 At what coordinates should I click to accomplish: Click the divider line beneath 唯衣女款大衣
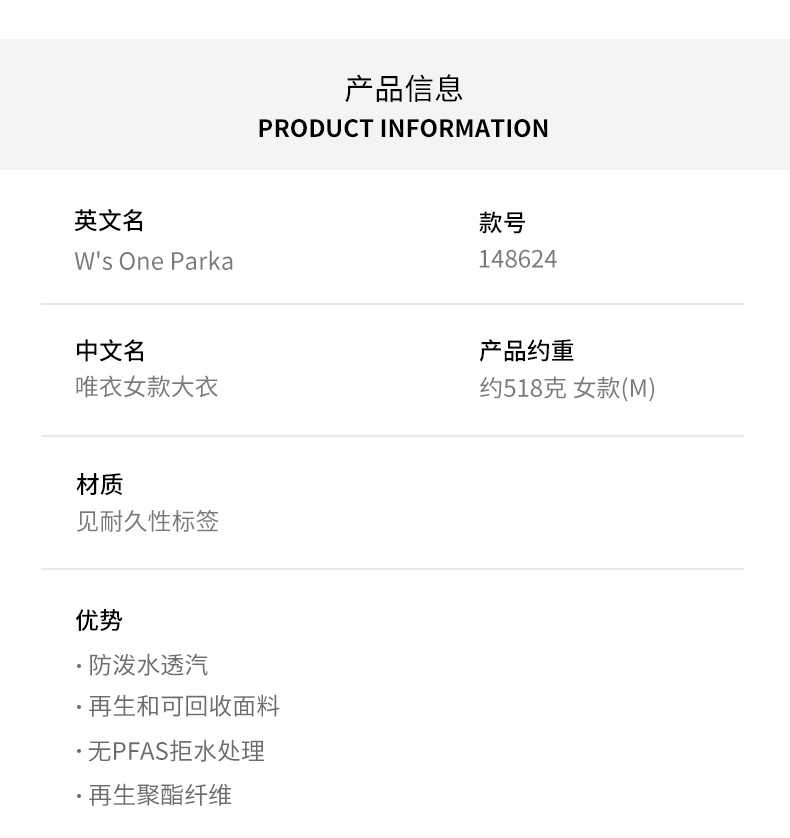[392, 436]
